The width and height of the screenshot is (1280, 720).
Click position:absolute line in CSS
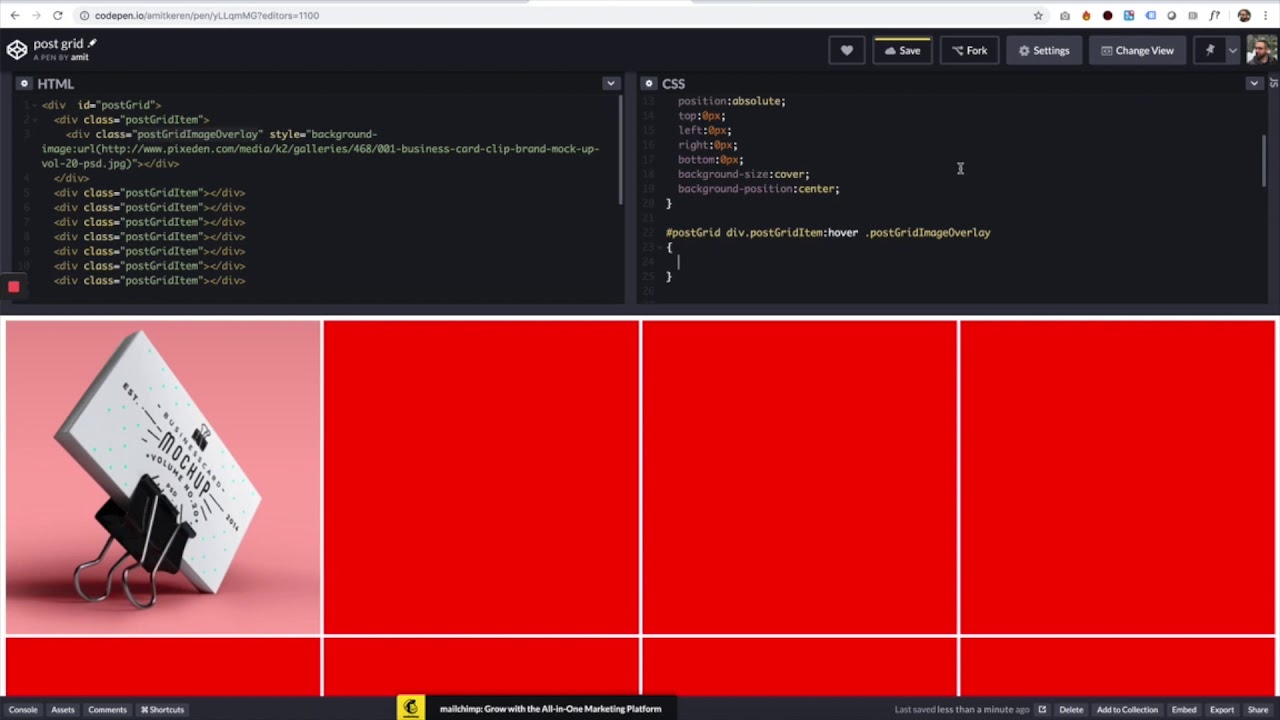point(732,101)
